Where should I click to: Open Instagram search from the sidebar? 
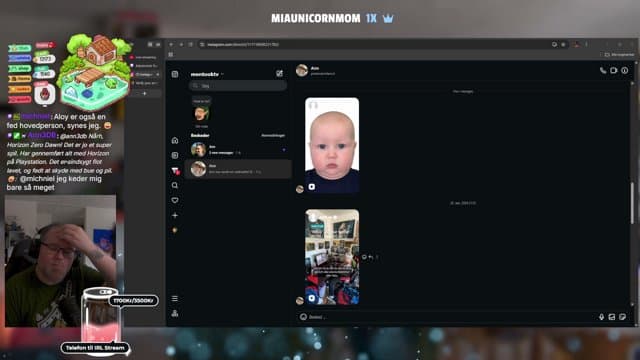(175, 185)
